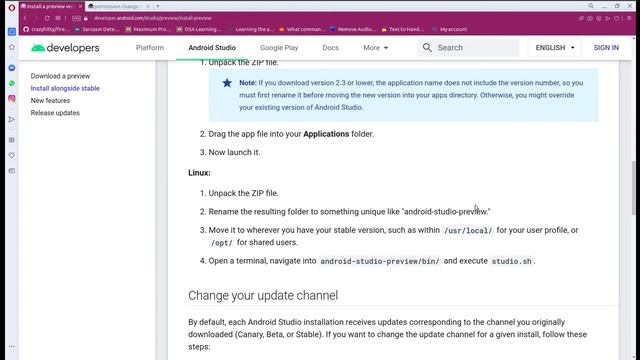Open the Google Play navigation tab
This screenshot has height=360, width=640.
pyautogui.click(x=279, y=48)
